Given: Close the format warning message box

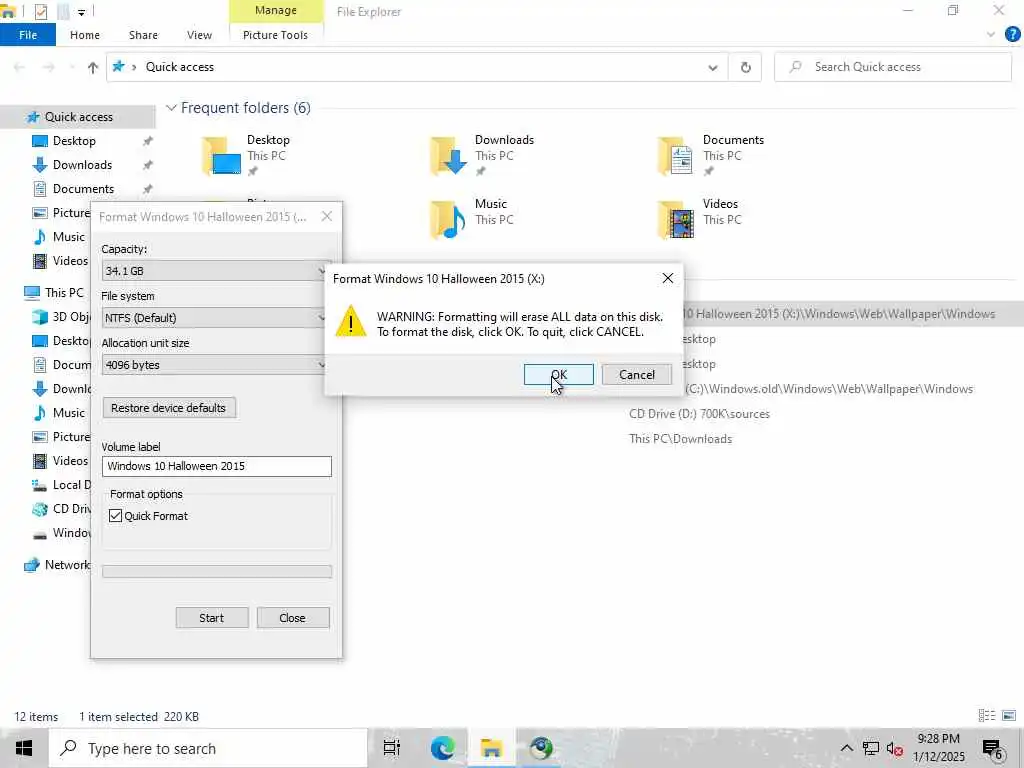Looking at the screenshot, I should tap(667, 278).
